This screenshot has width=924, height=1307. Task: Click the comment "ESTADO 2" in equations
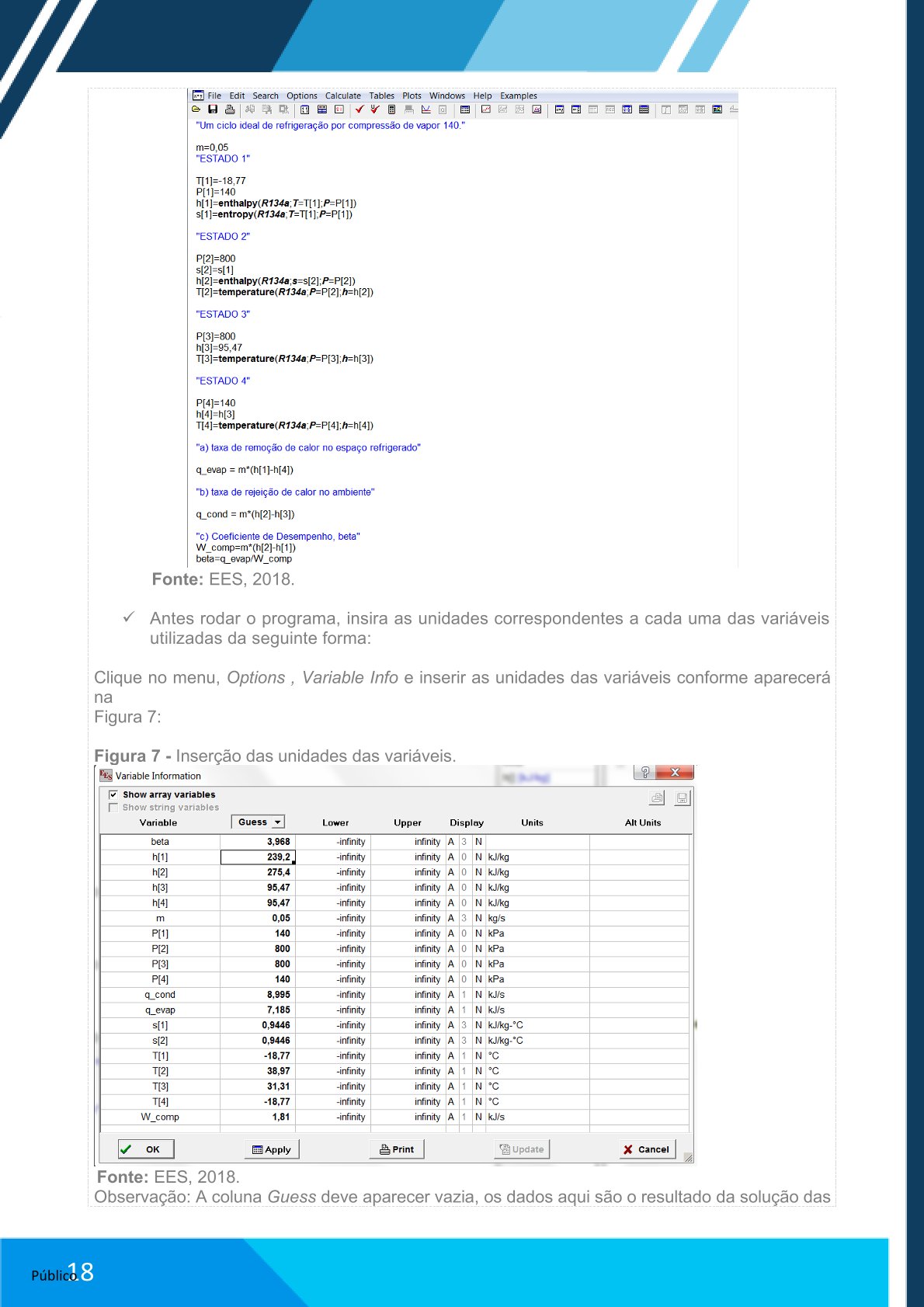point(223,236)
